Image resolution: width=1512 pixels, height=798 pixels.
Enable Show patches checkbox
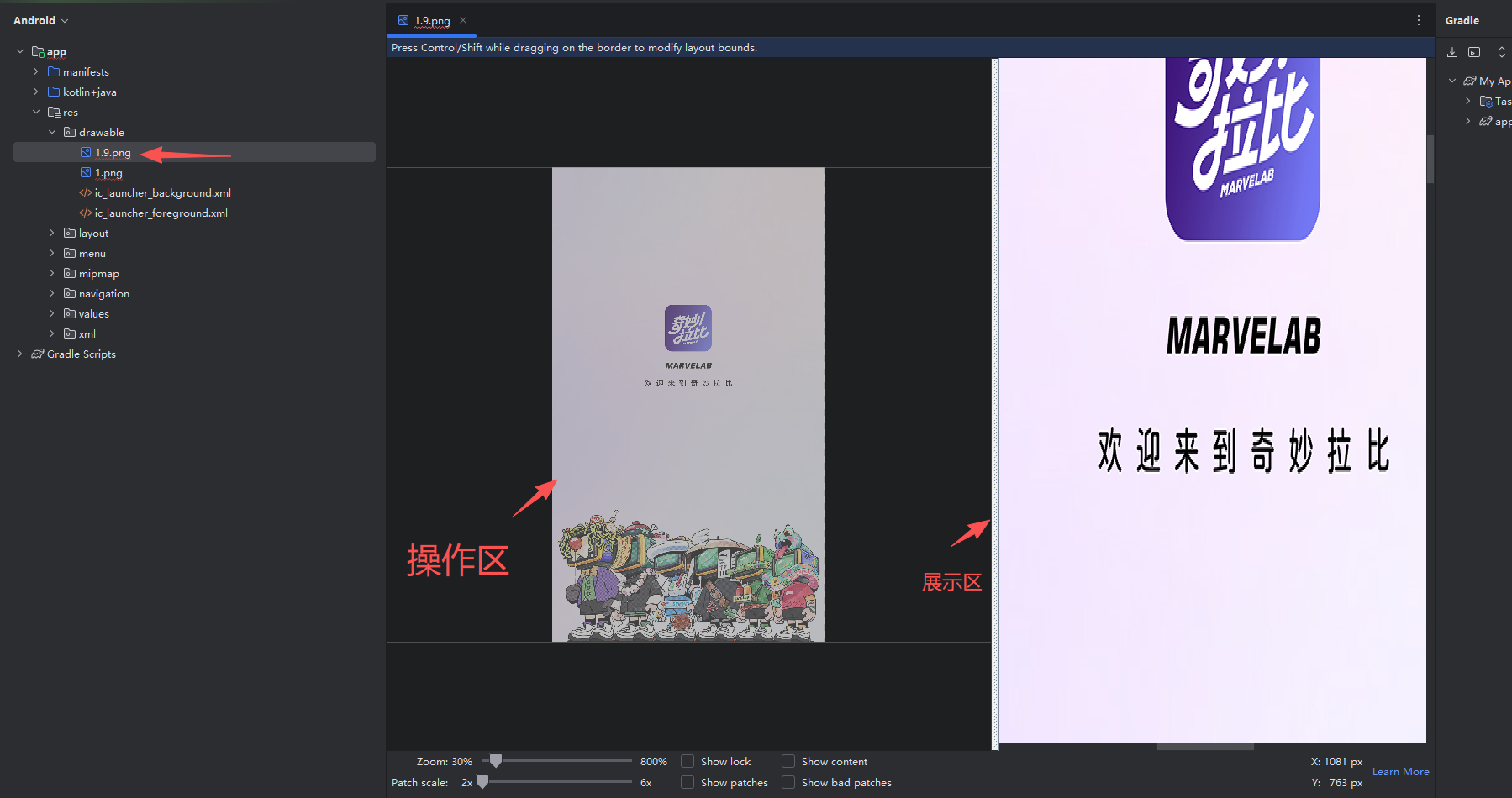[x=688, y=782]
